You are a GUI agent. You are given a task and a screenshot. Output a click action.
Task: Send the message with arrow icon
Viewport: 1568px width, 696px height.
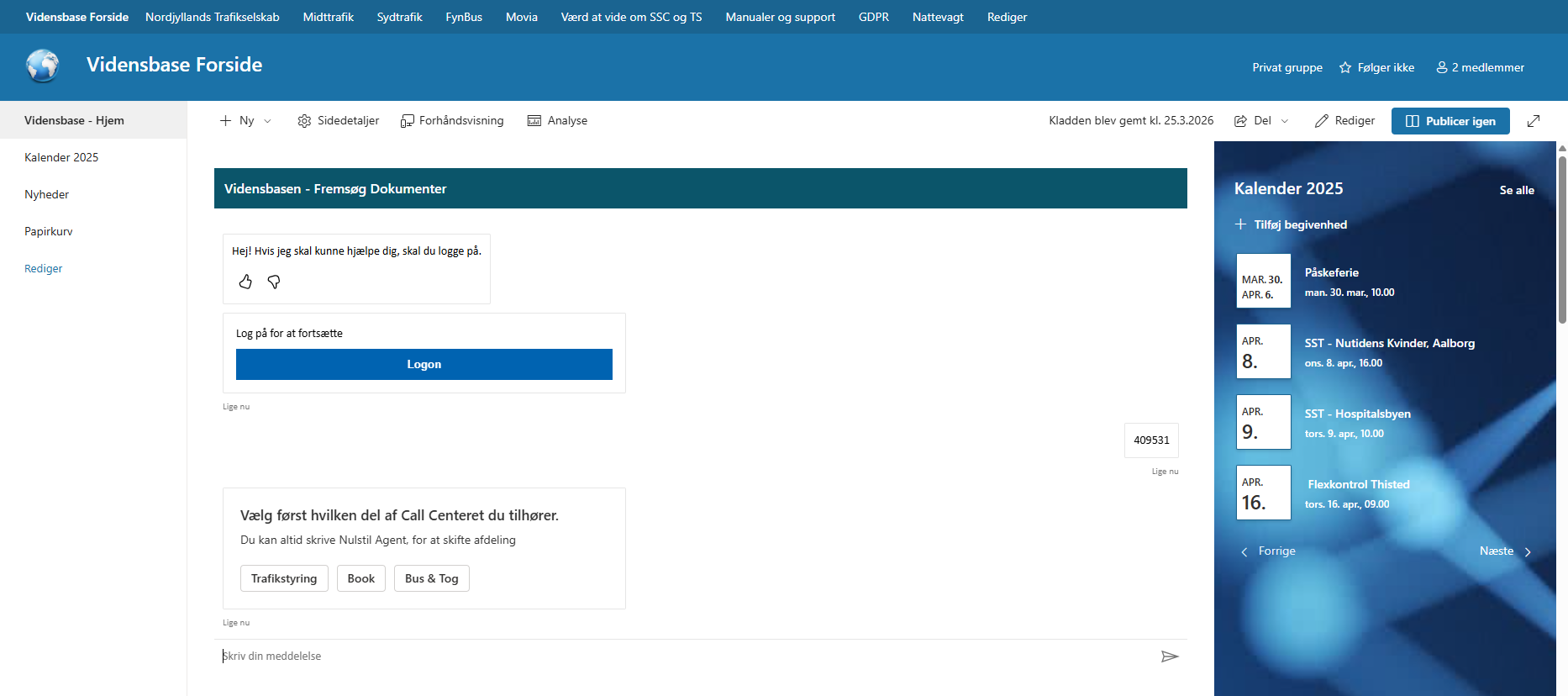pyautogui.click(x=1169, y=656)
